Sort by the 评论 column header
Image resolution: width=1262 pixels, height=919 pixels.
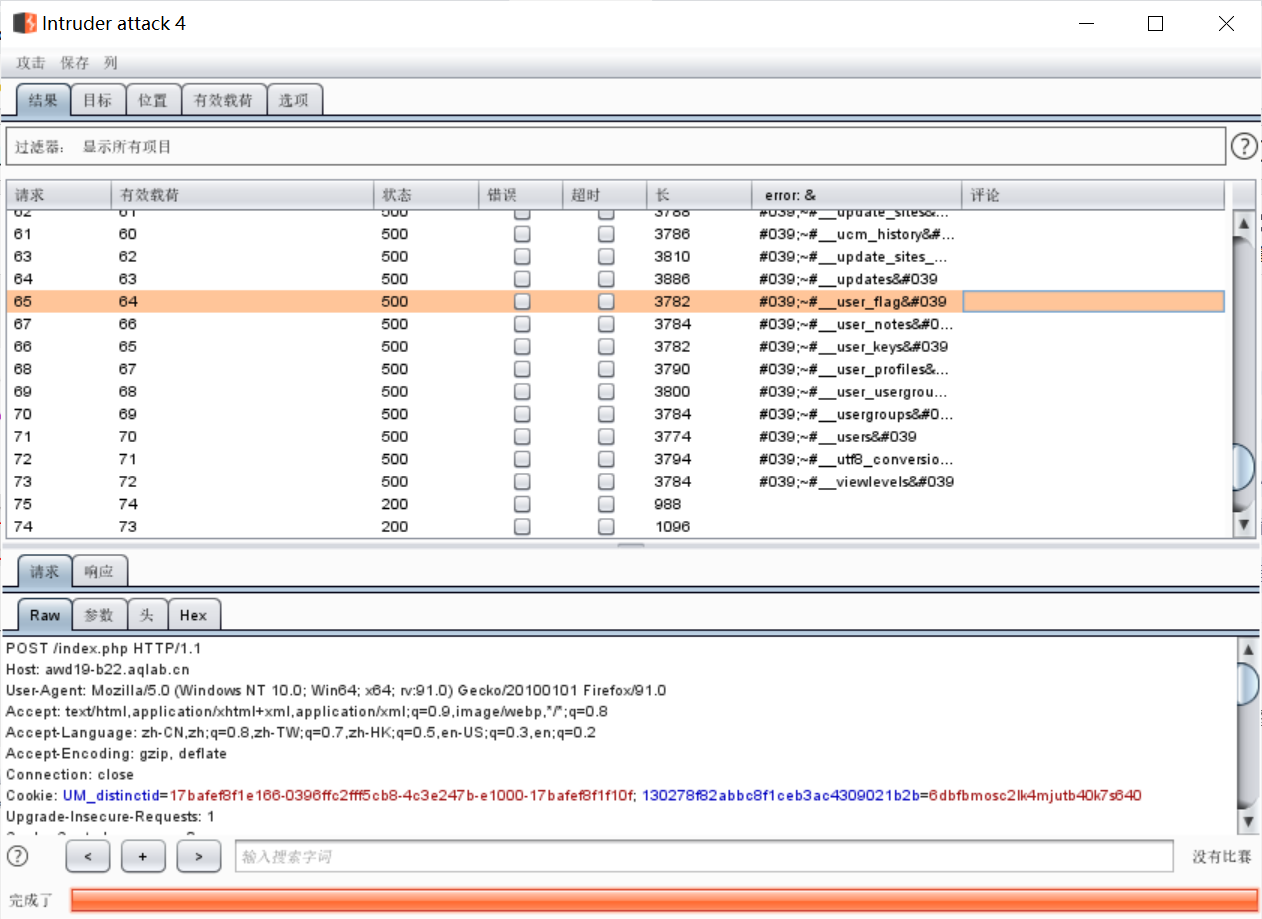tap(1092, 195)
